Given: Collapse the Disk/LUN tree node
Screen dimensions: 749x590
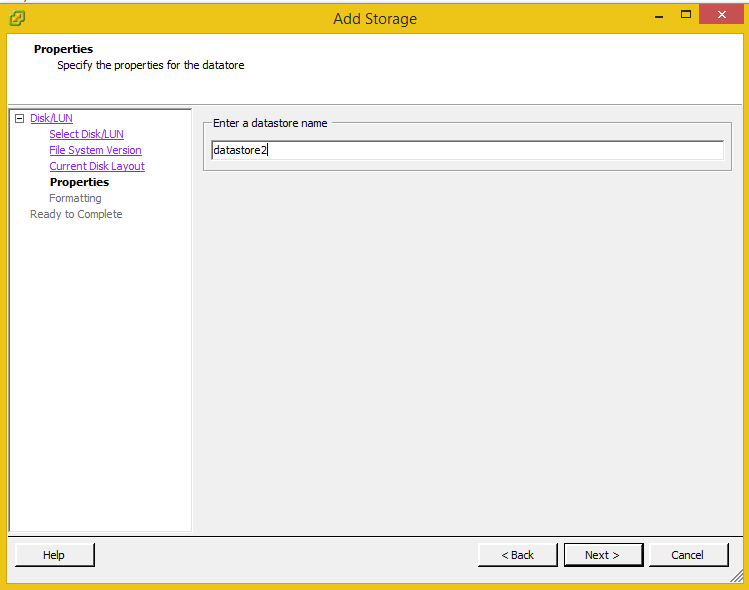Looking at the screenshot, I should click(x=19, y=118).
